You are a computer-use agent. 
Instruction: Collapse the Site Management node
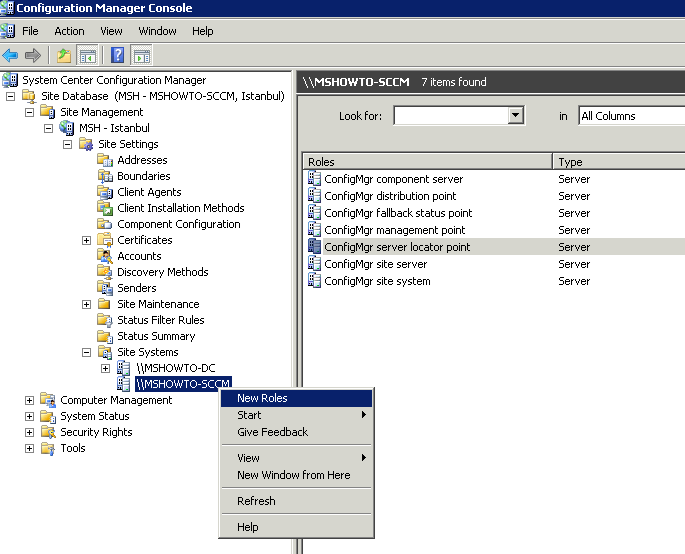tap(29, 112)
